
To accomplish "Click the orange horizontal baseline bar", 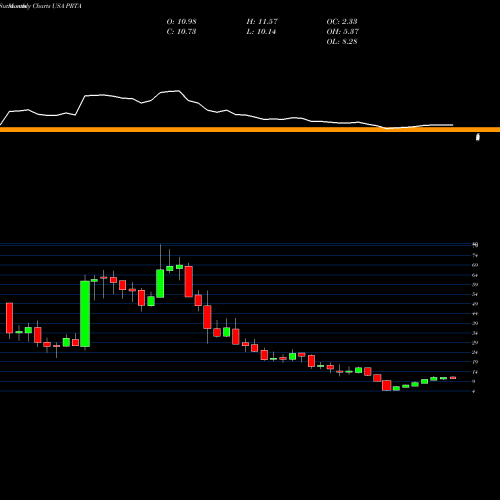I will pos(250,129).
